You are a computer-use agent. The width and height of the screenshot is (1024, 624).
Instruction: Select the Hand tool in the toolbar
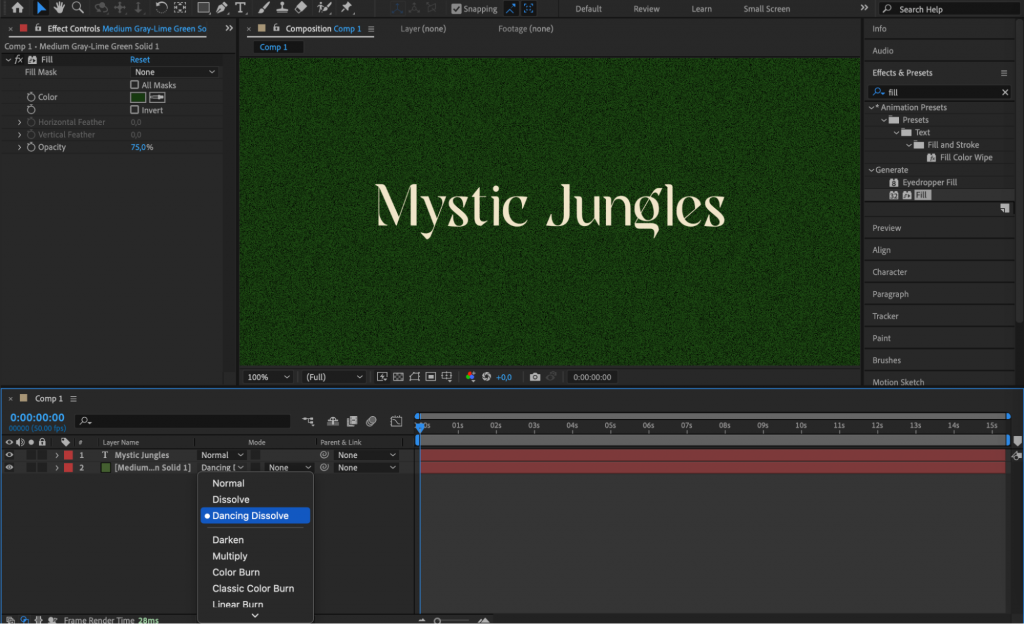point(60,8)
